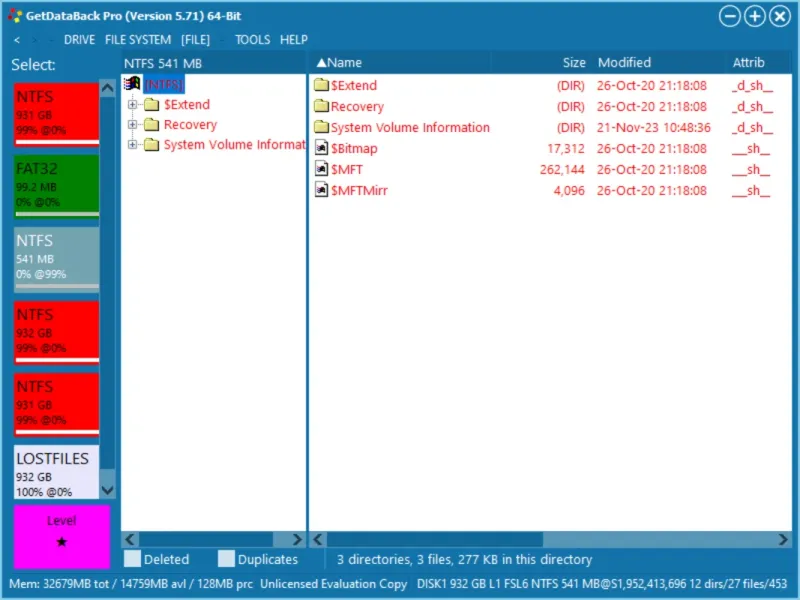Click the $Extend folder icon in tree

tap(152, 105)
